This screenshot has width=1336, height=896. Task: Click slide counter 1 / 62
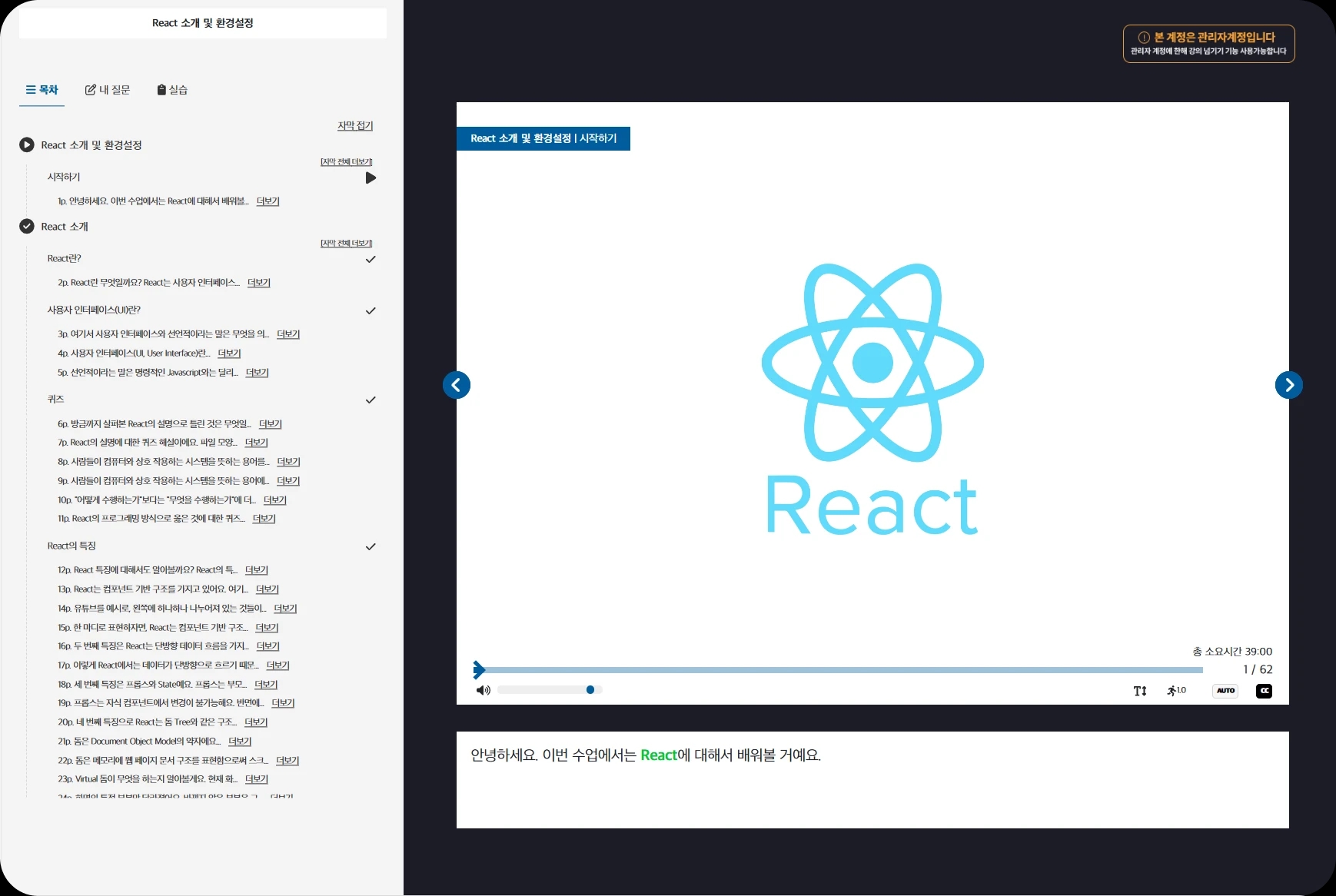pyautogui.click(x=1258, y=669)
